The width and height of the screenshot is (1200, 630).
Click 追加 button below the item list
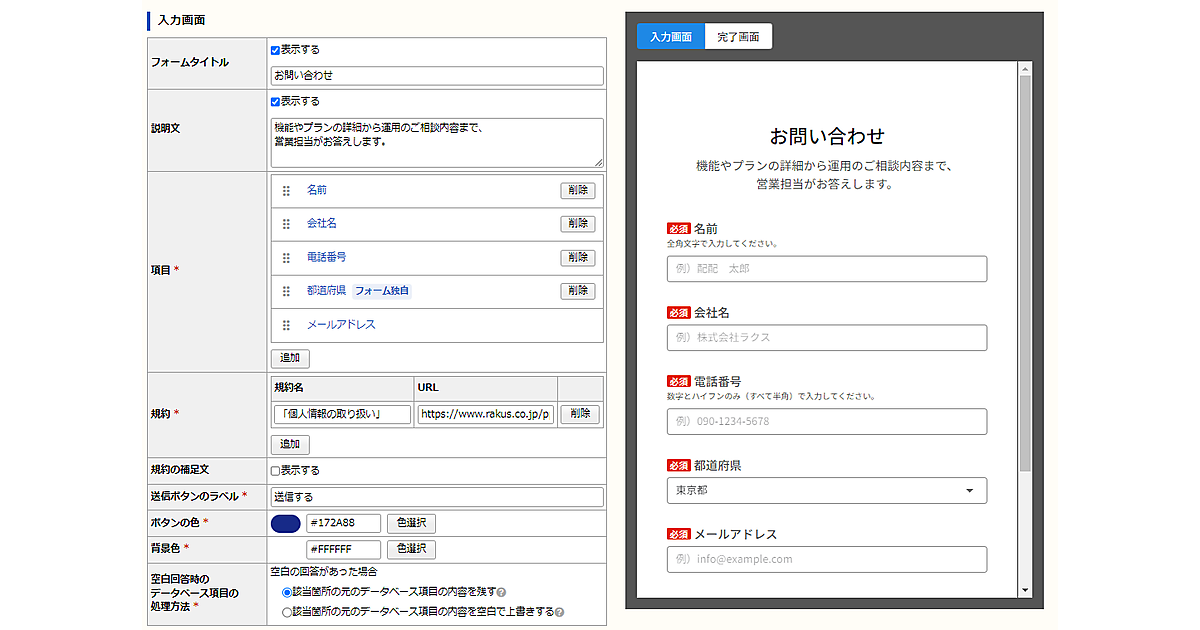[x=291, y=358]
